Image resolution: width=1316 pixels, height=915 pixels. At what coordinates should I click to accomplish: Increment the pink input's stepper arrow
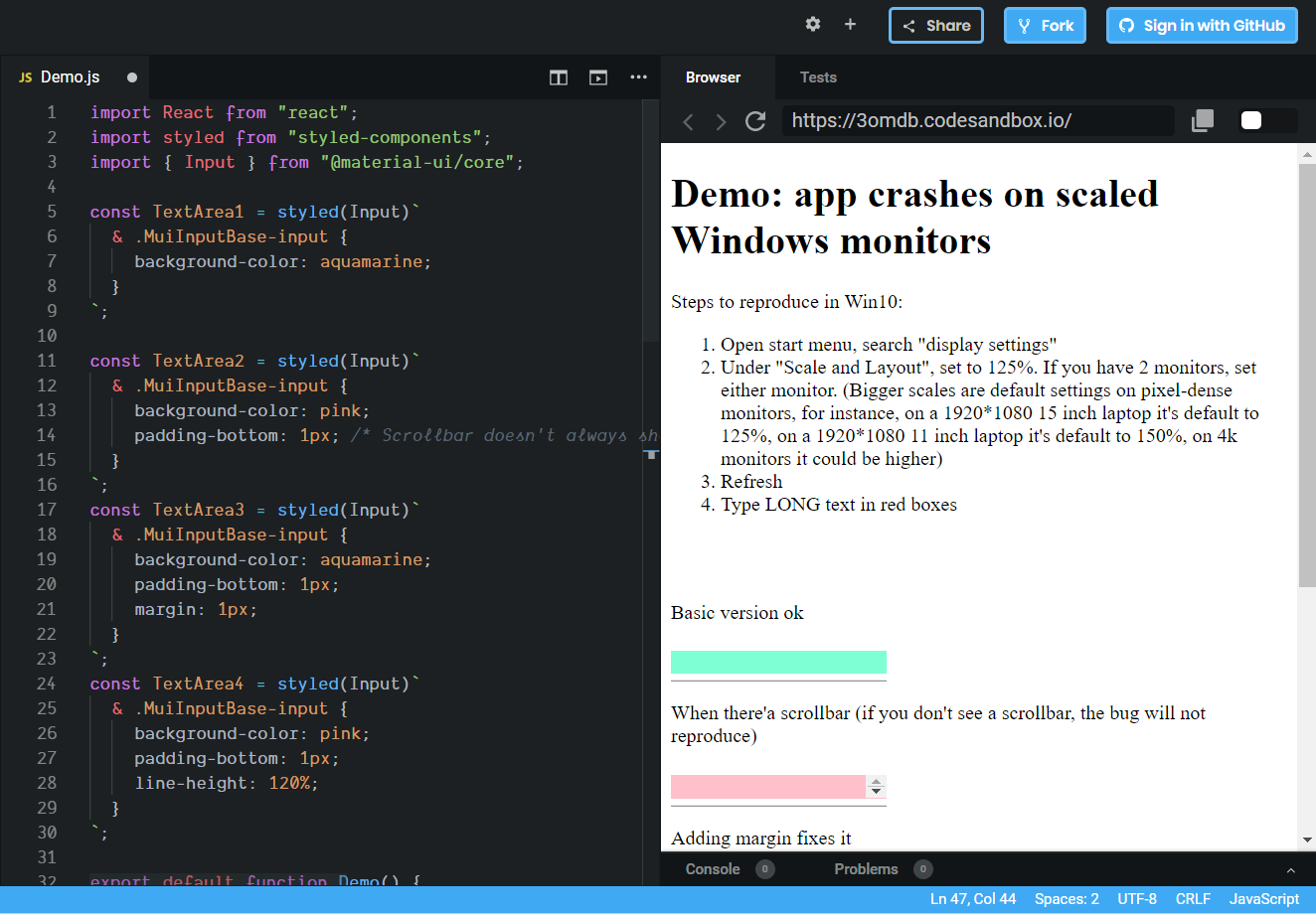point(876,781)
